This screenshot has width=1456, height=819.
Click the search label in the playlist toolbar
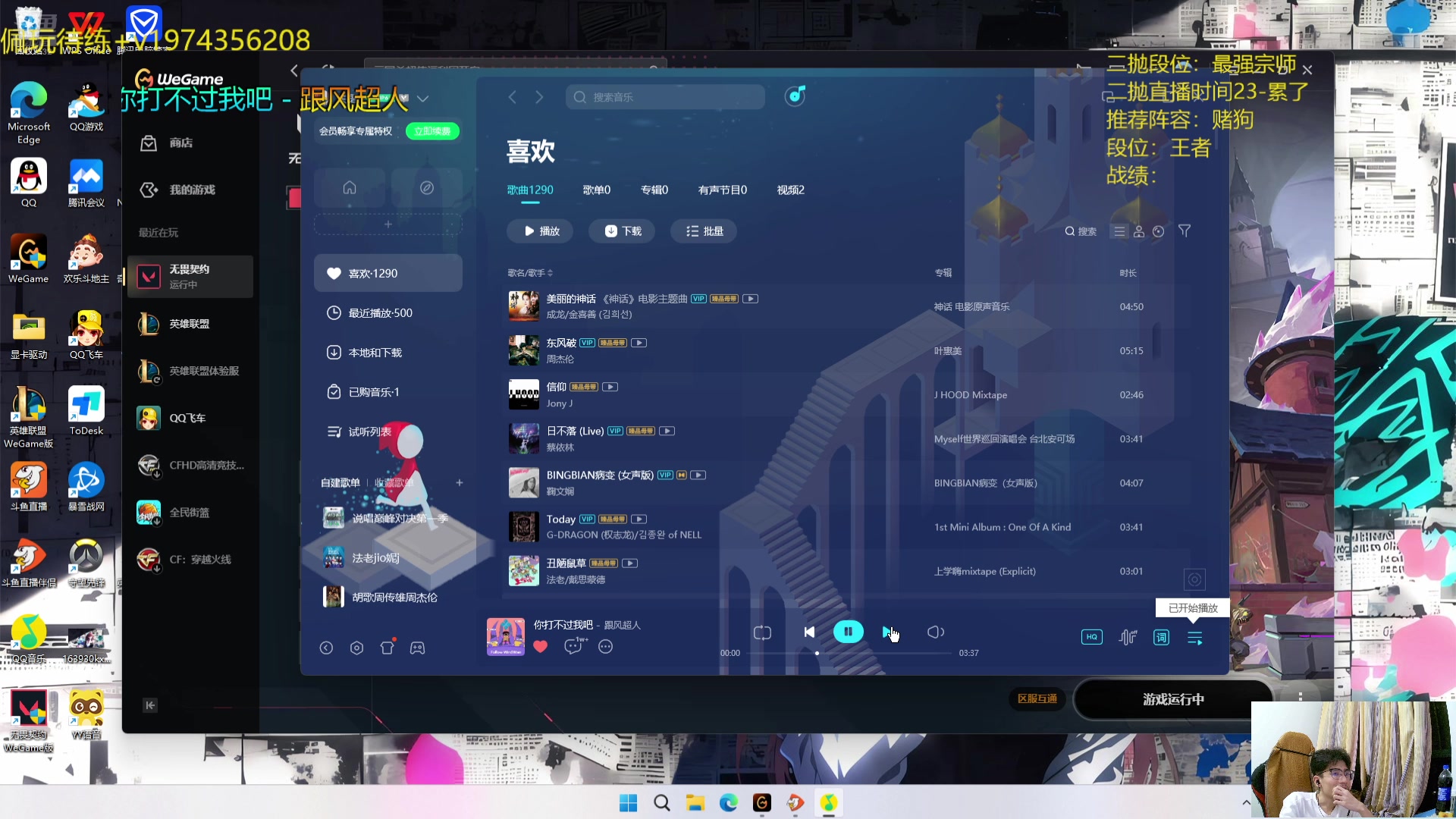1081,231
